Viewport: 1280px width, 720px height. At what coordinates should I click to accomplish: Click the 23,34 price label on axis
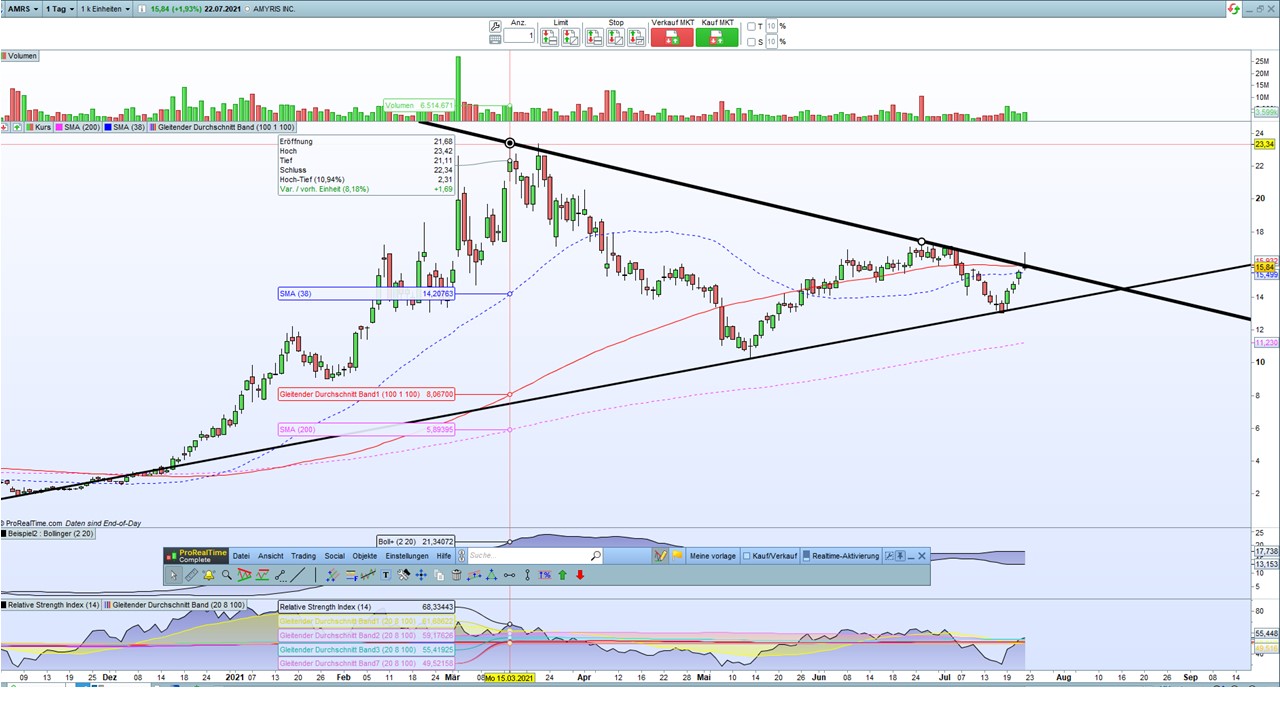click(x=1264, y=144)
